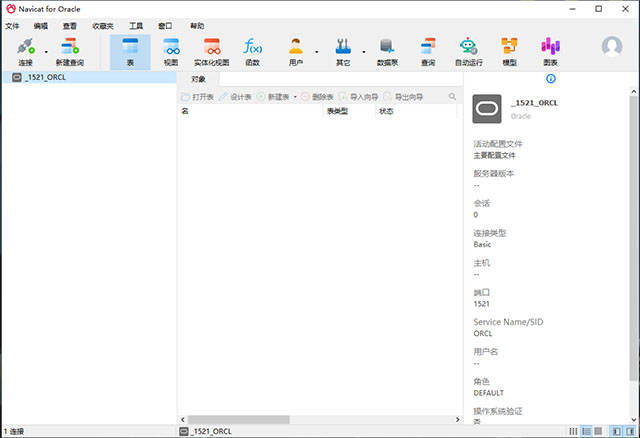Image resolution: width=640 pixels, height=438 pixels.
Task: Click the '1 连接' status text
Action: (14, 431)
